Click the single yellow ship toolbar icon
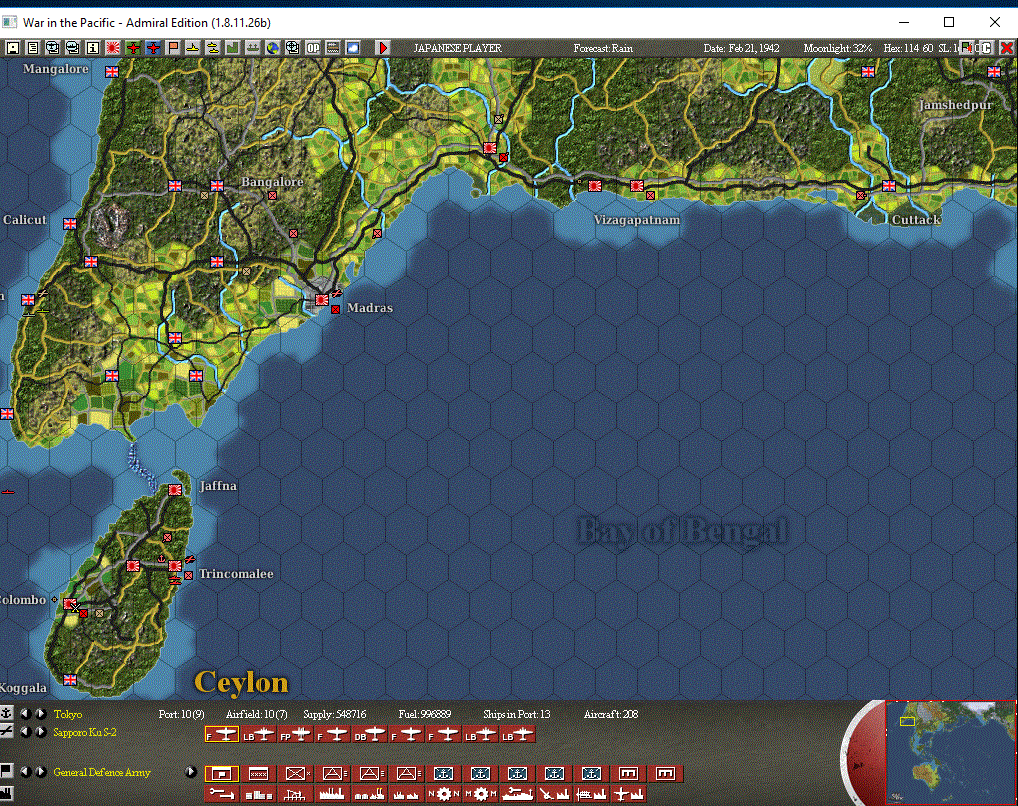1018x806 pixels. coord(193,47)
